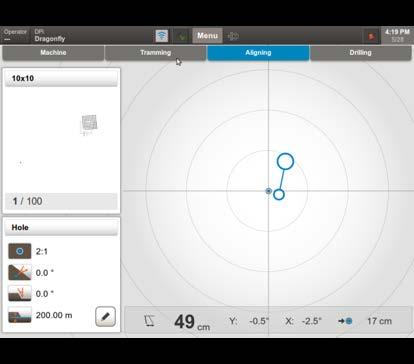Click the second hole angle 0.0° icon

coord(20,293)
